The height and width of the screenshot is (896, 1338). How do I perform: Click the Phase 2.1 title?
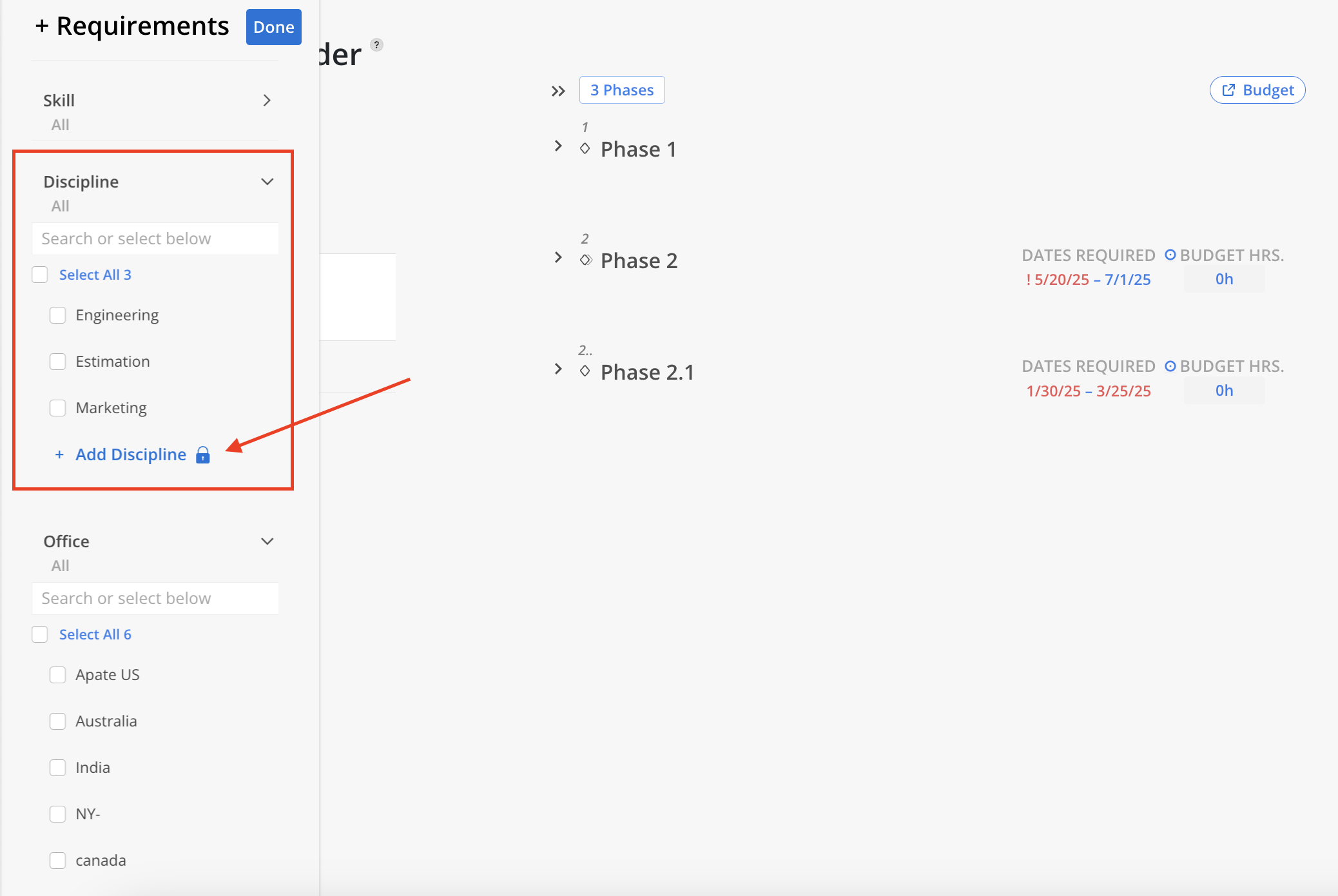click(x=647, y=372)
